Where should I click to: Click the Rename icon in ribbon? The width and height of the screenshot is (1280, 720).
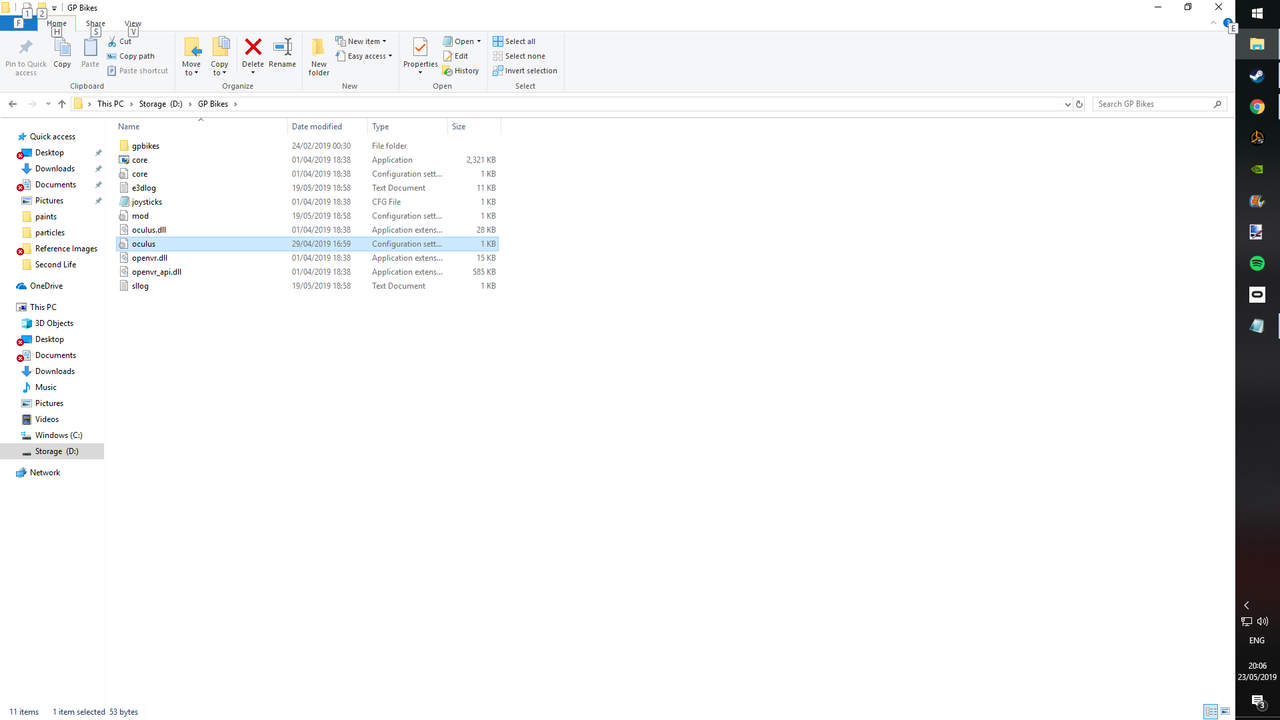(282, 47)
